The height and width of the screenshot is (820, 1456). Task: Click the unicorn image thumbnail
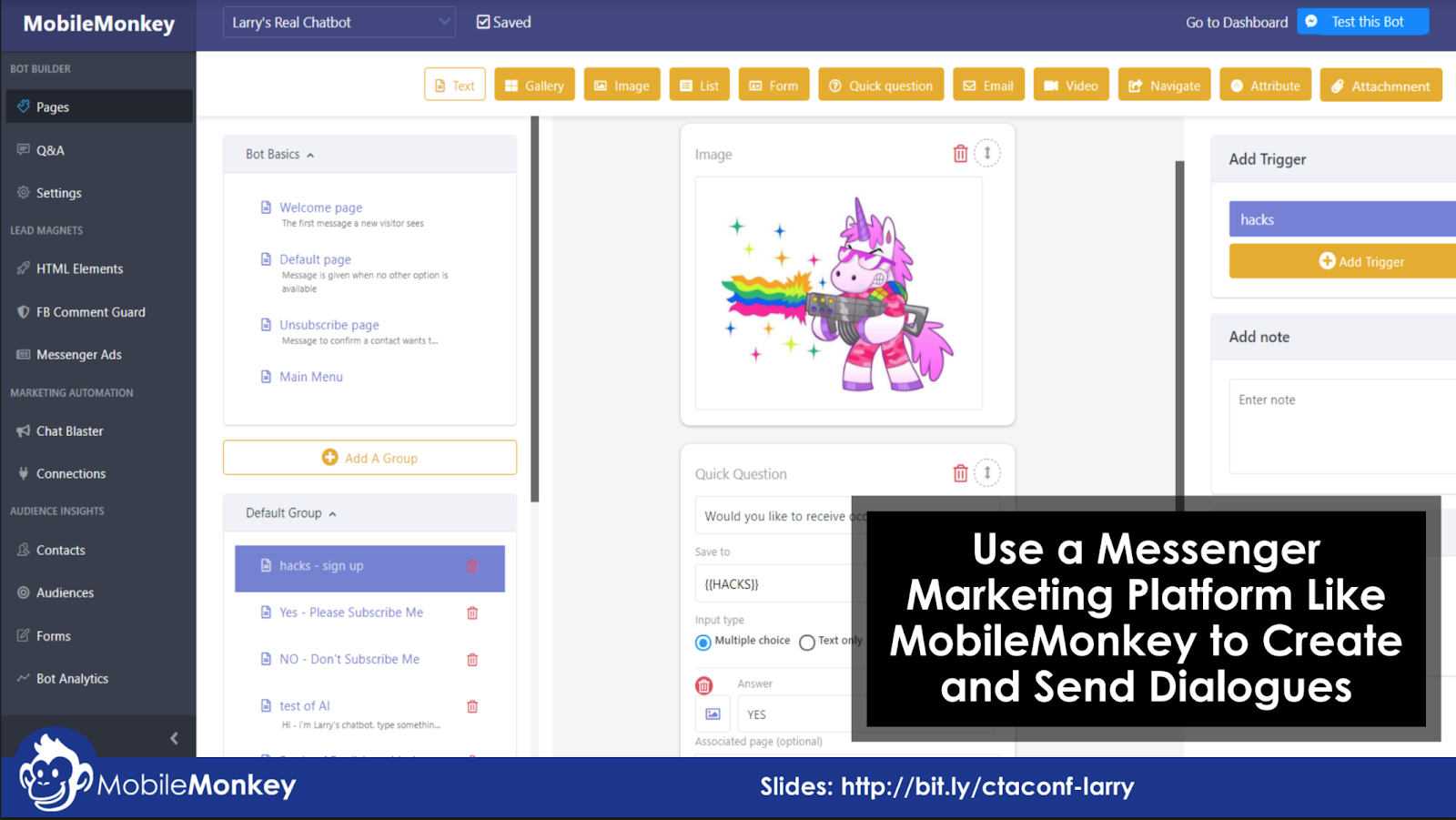pyautogui.click(x=839, y=293)
